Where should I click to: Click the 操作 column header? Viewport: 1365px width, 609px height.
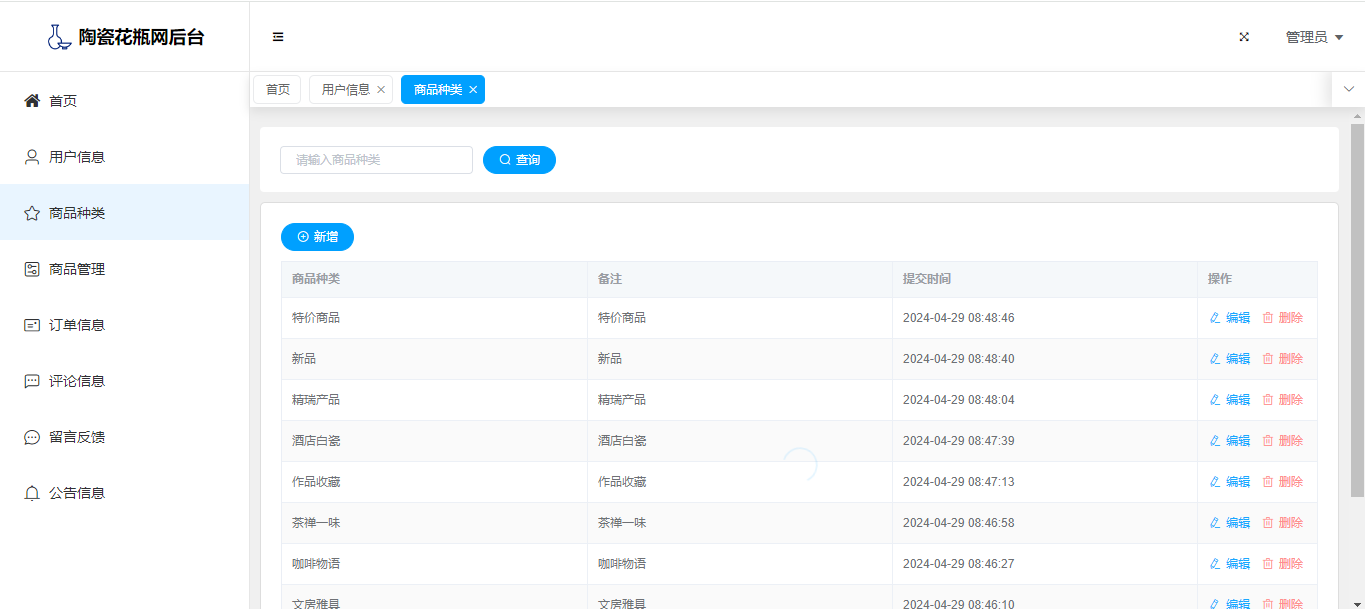(x=1257, y=279)
